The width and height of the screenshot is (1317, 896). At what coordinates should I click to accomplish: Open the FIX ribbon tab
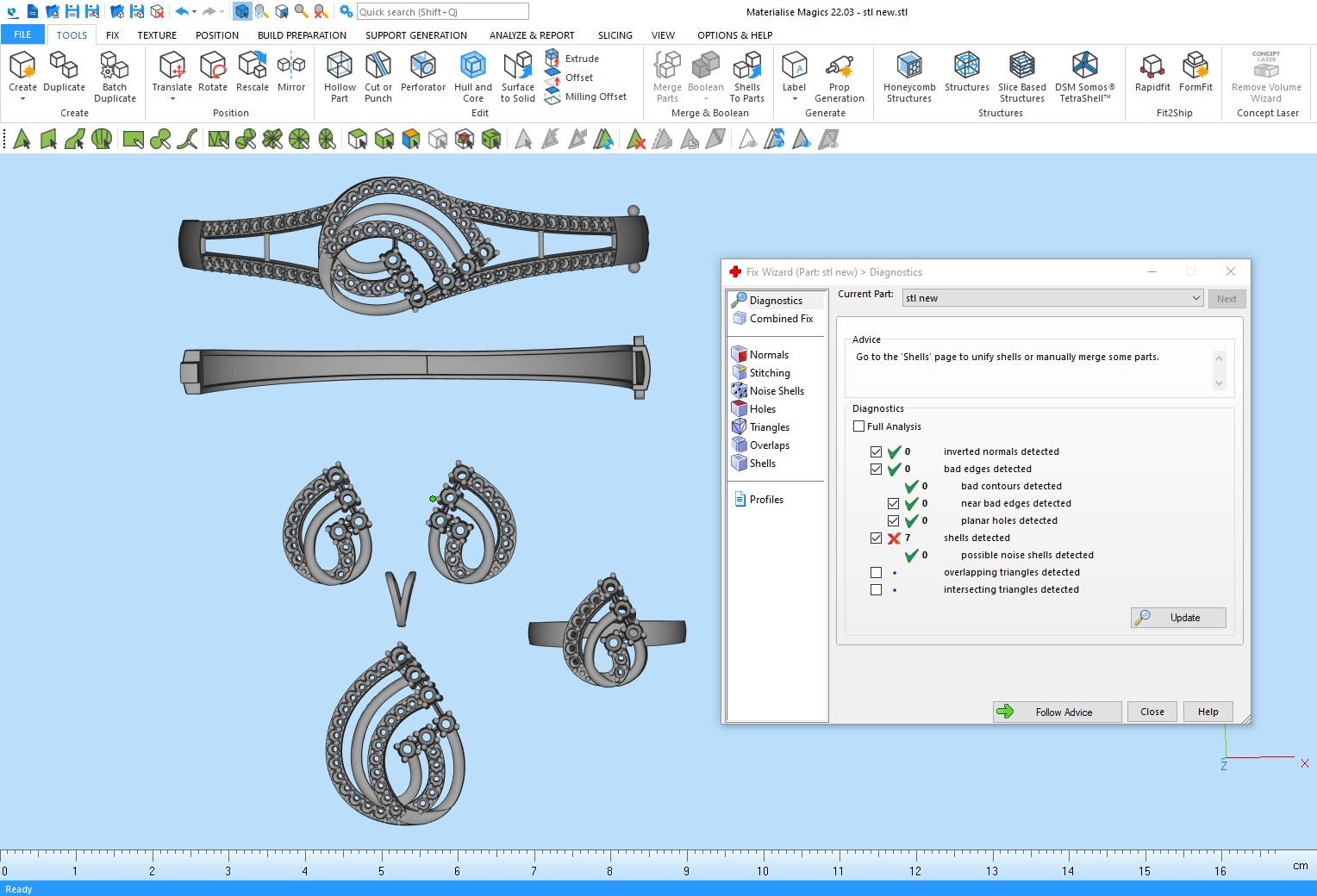point(112,35)
